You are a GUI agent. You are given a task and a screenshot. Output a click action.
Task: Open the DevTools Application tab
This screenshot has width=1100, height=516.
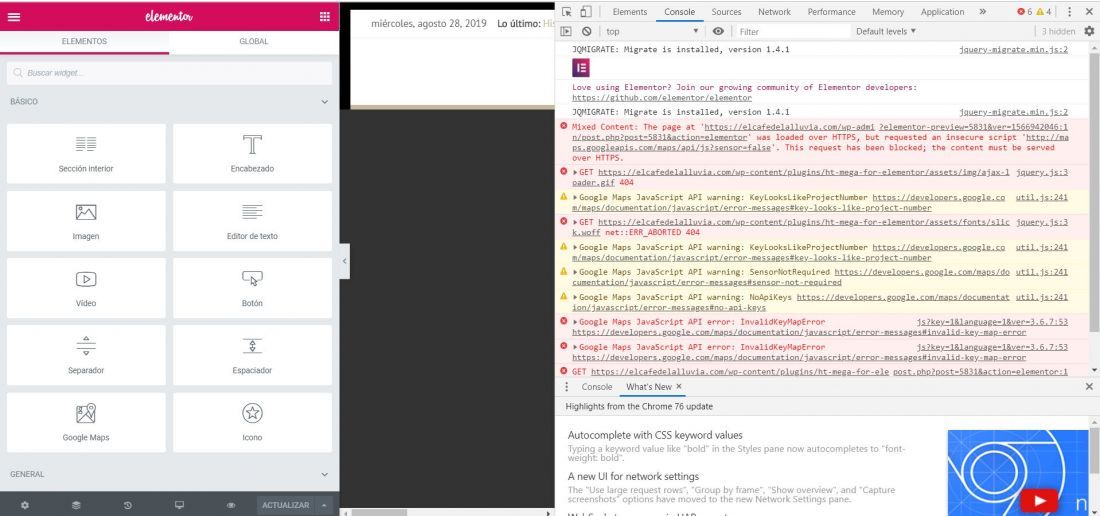942,12
